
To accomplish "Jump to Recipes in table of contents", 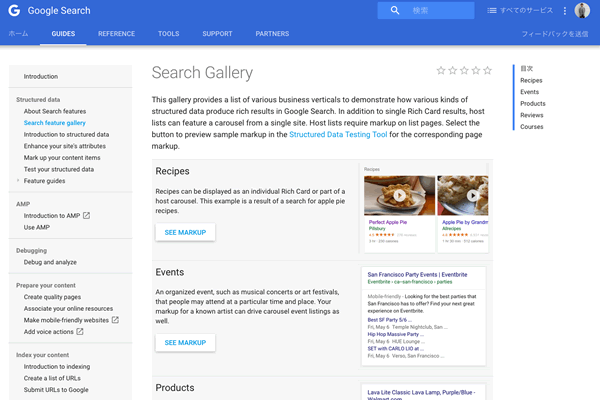I will [x=531, y=80].
